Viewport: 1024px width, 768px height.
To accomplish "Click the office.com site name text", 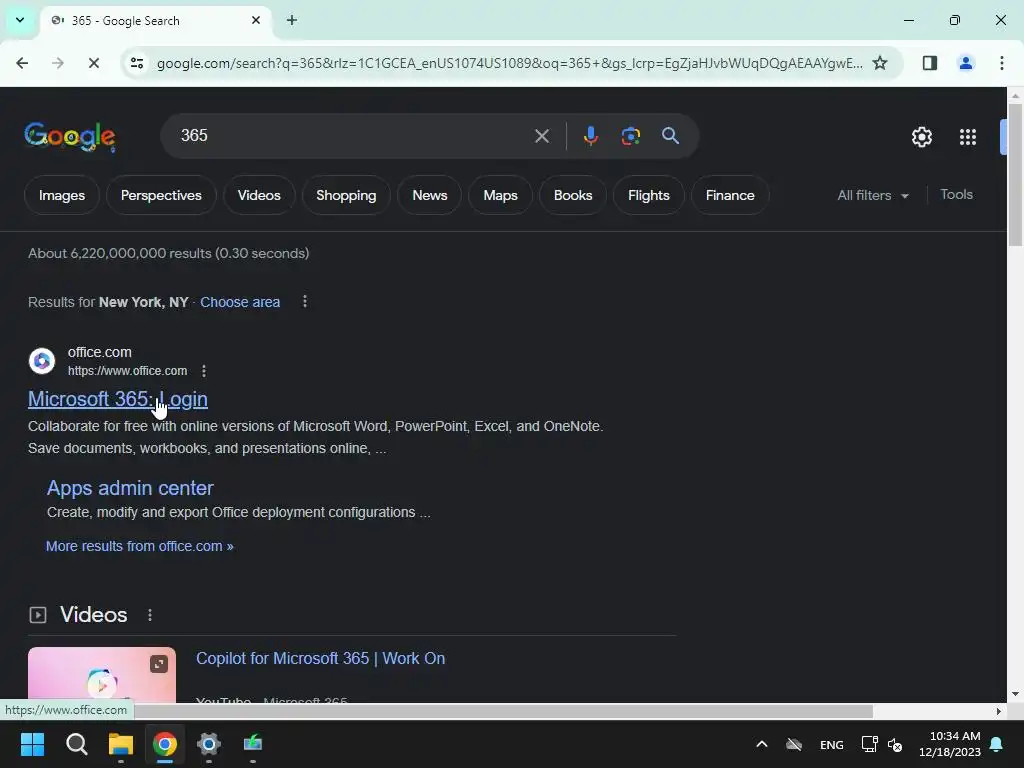I will click(99, 352).
